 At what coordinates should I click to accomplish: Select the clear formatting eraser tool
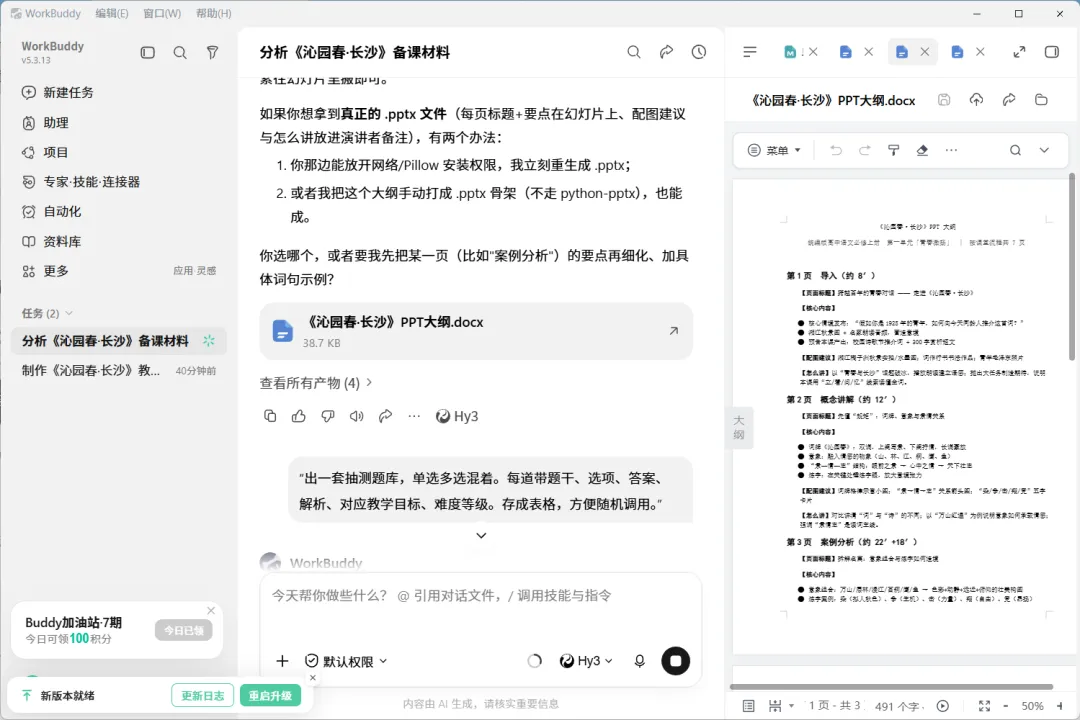[922, 150]
